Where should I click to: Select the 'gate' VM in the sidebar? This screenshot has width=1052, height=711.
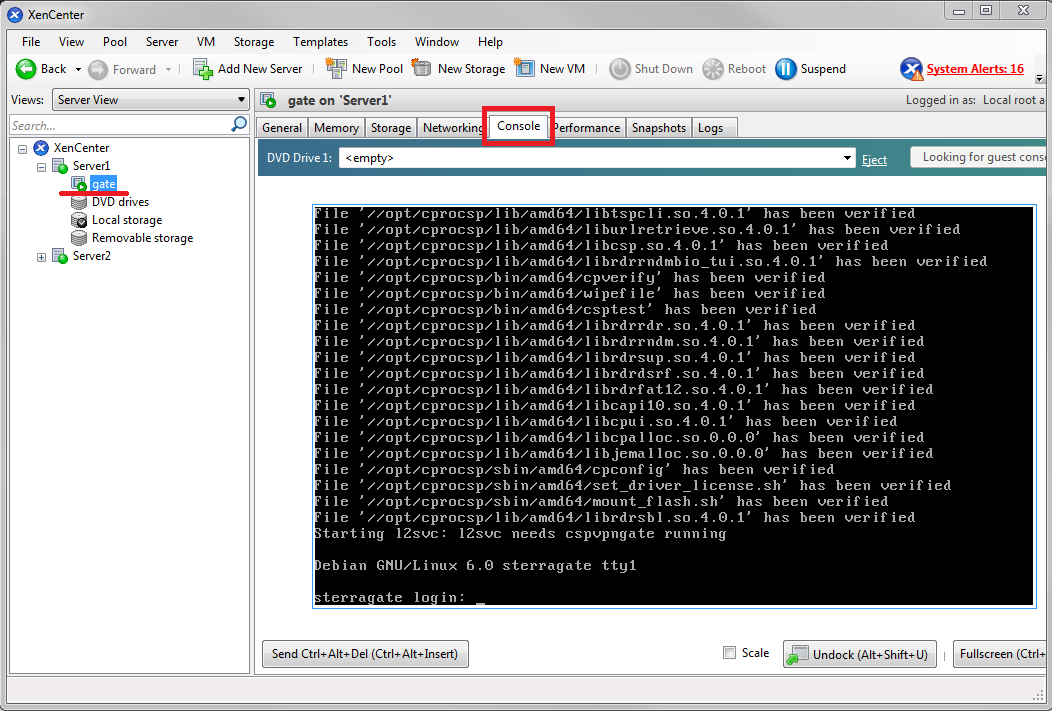click(x=105, y=183)
